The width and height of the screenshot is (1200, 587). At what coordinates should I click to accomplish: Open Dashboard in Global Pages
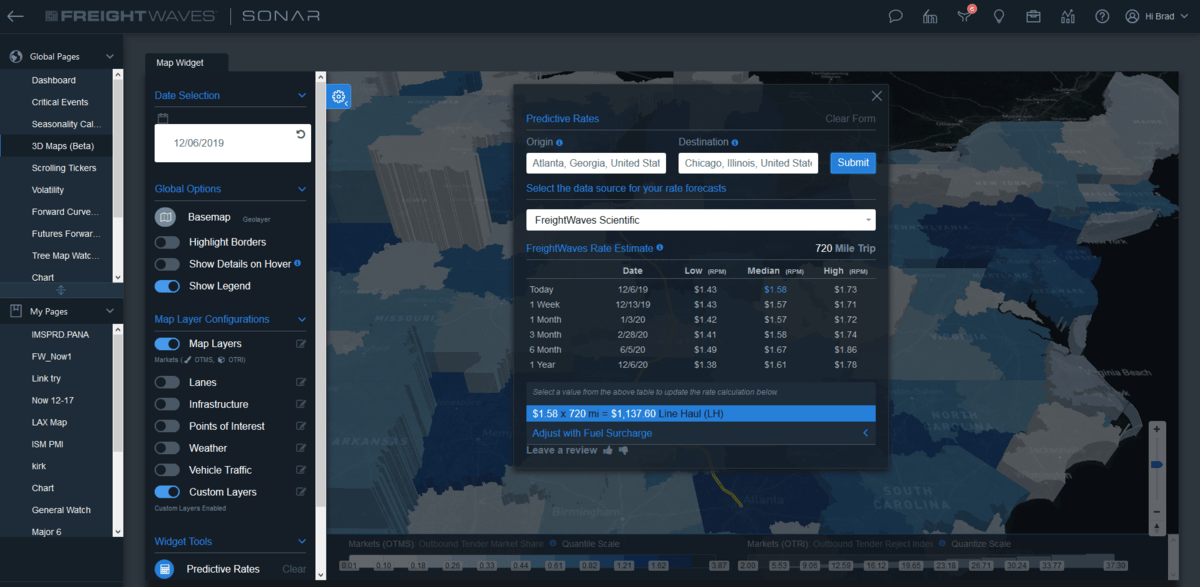coord(54,80)
